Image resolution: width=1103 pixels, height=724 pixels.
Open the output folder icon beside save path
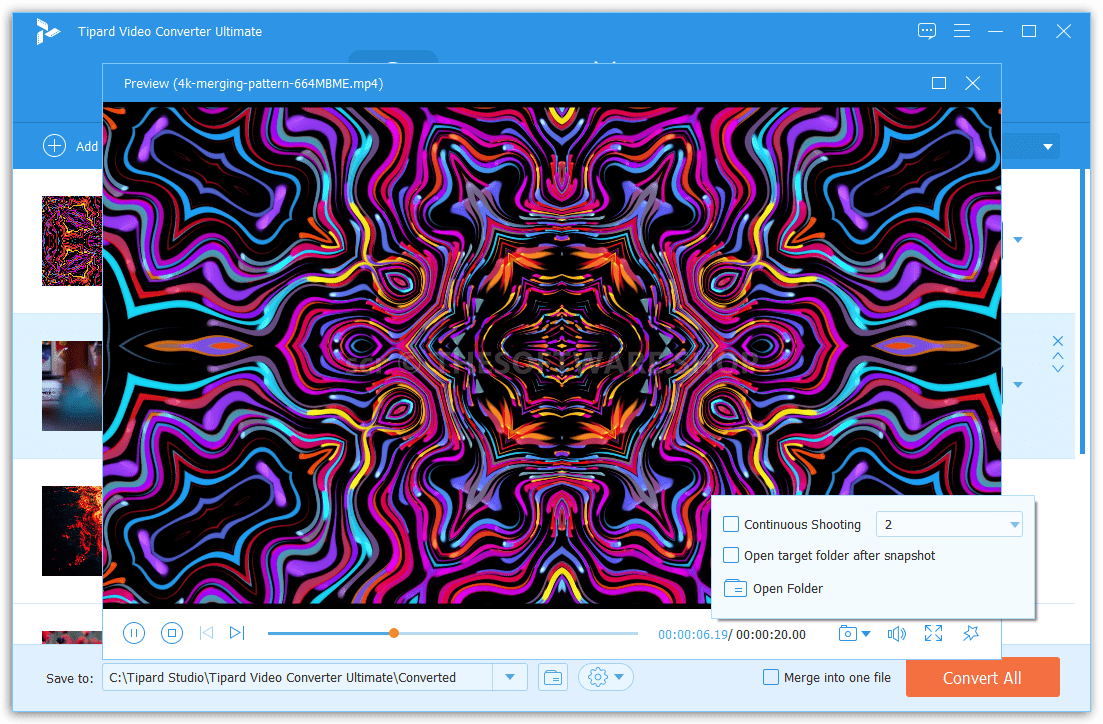click(x=552, y=677)
